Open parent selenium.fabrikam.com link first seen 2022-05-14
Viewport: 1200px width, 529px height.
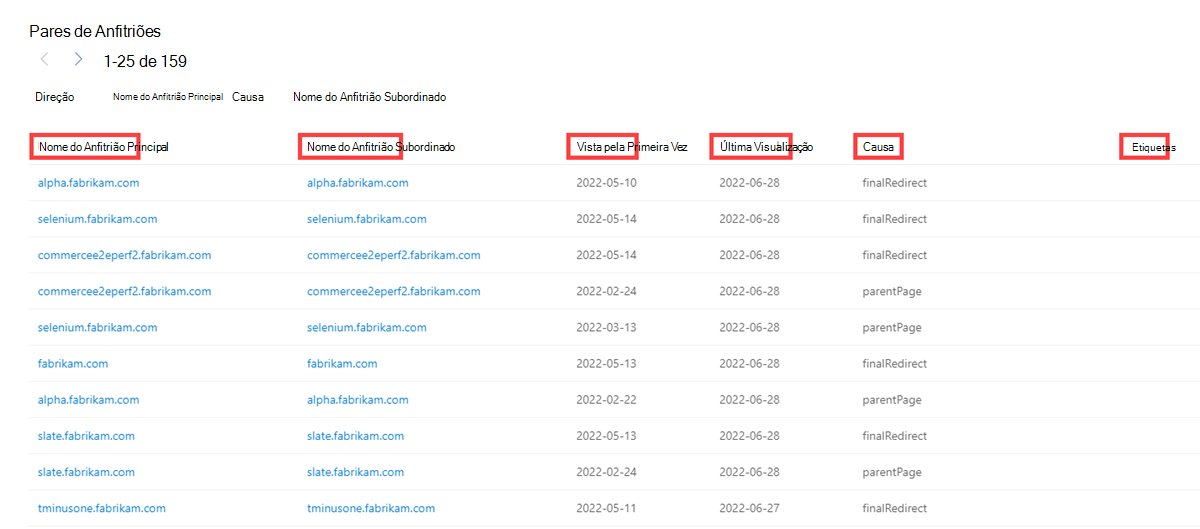click(x=97, y=219)
